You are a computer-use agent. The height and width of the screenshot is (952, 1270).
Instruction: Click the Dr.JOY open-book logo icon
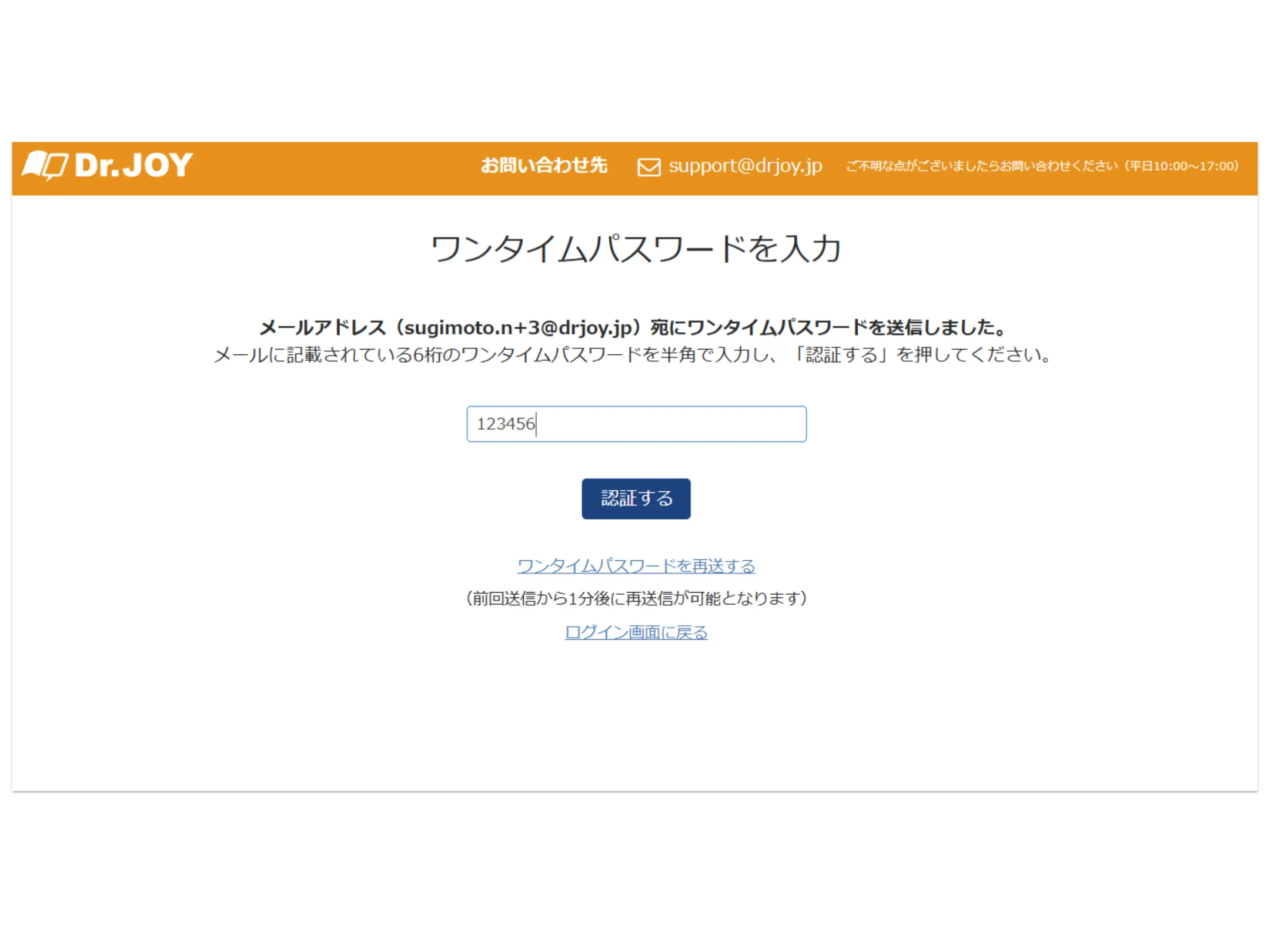tap(45, 165)
